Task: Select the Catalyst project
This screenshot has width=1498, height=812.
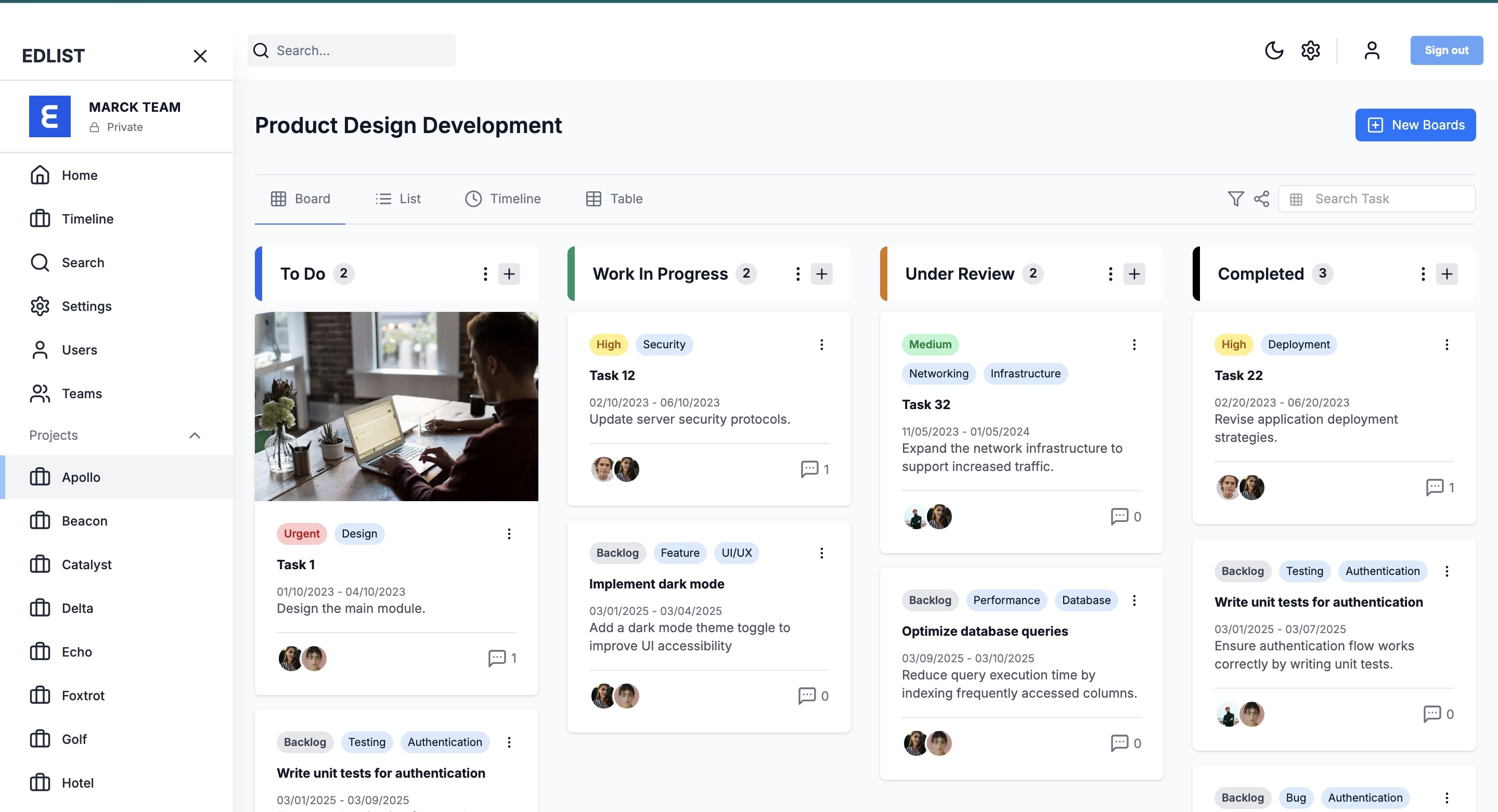Action: [x=117, y=565]
